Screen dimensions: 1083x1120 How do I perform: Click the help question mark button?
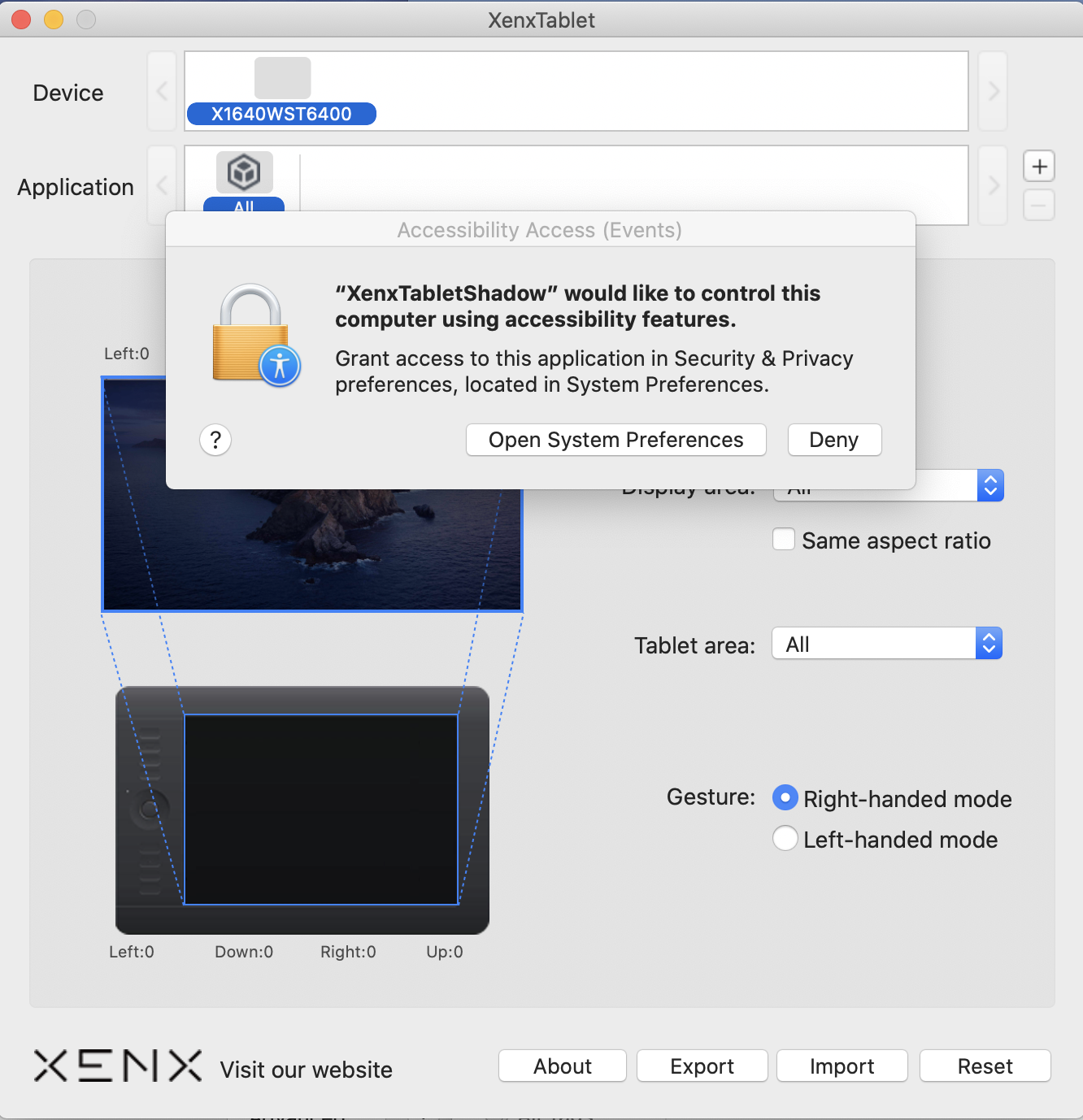click(215, 440)
